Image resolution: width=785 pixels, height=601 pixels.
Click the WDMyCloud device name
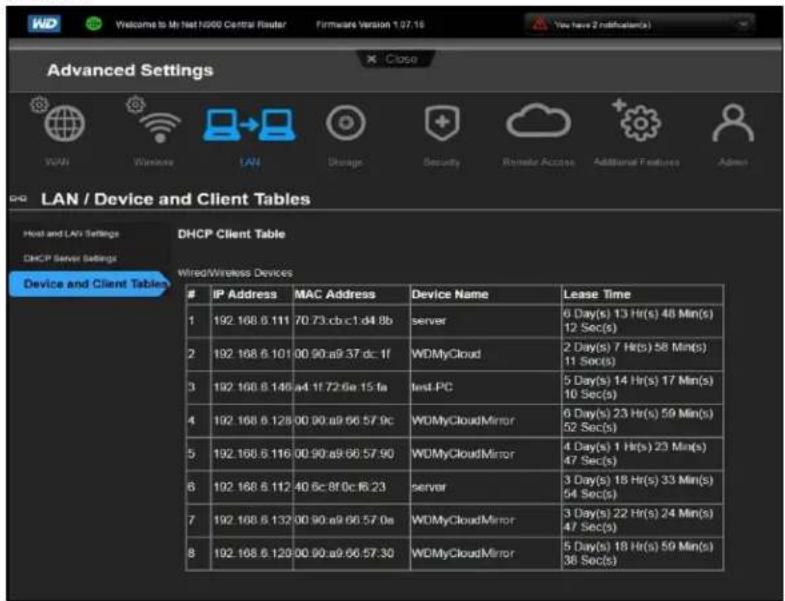pyautogui.click(x=447, y=354)
